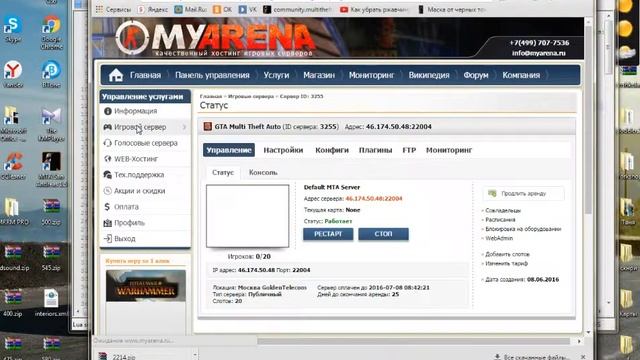
Task: Open Википедия in the top navigation
Action: [x=429, y=75]
